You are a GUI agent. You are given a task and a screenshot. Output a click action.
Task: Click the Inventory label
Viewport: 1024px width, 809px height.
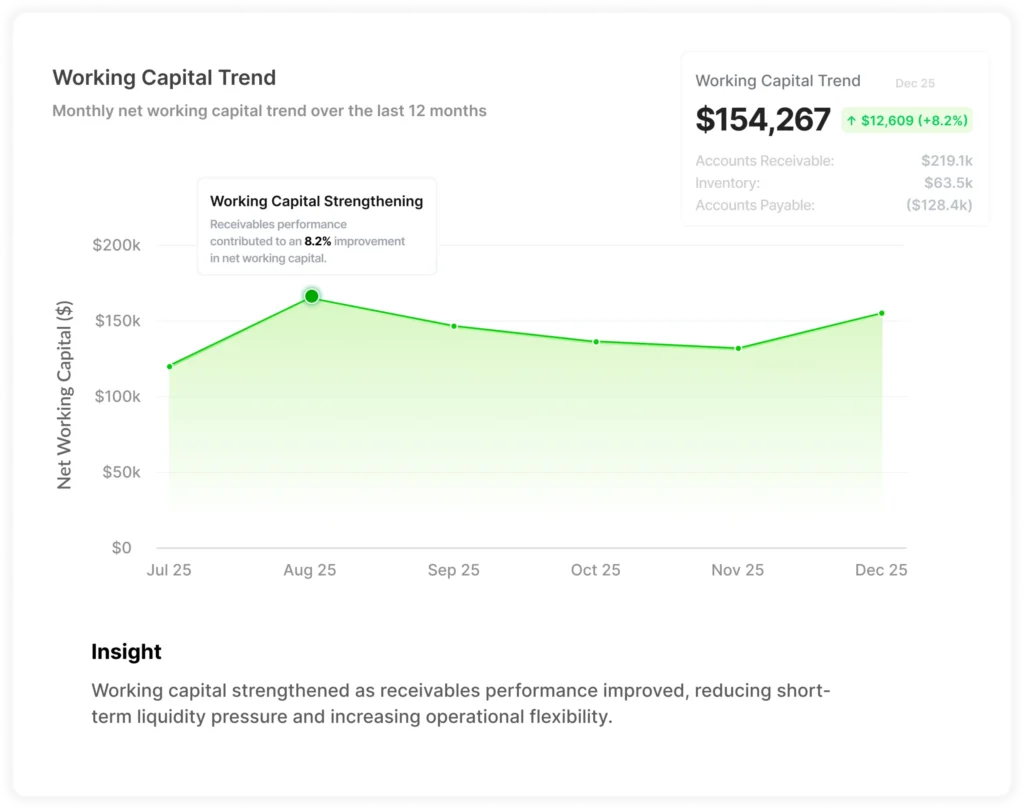click(728, 183)
